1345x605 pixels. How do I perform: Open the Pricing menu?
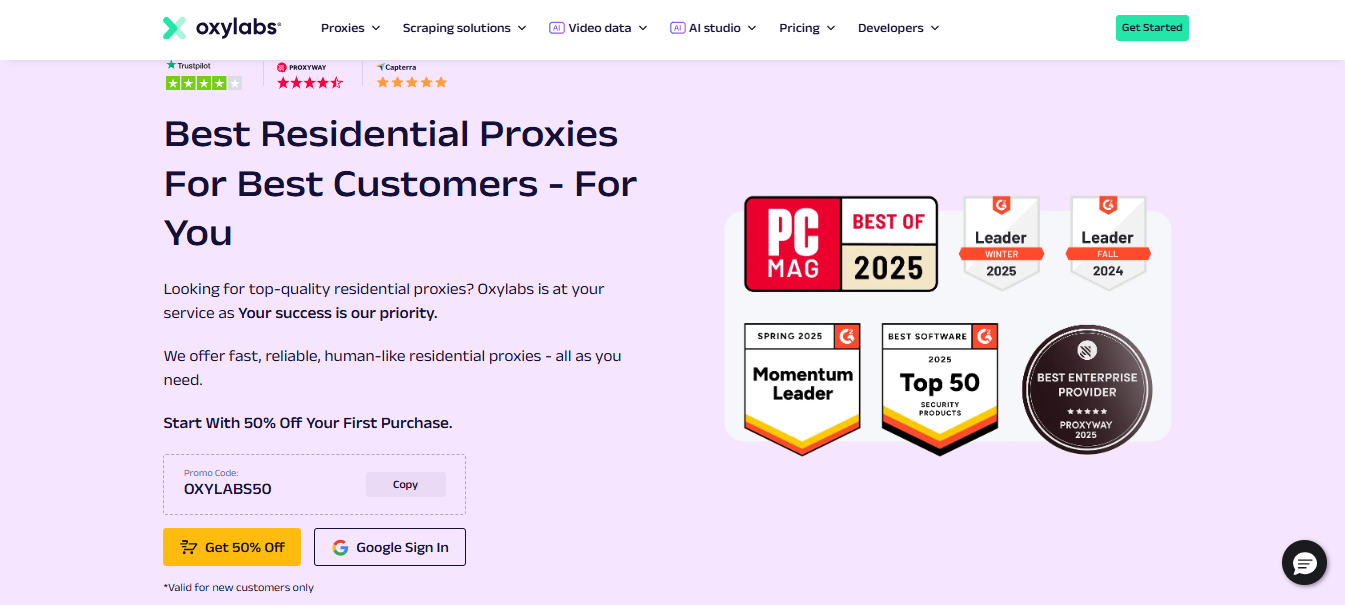pyautogui.click(x=807, y=28)
